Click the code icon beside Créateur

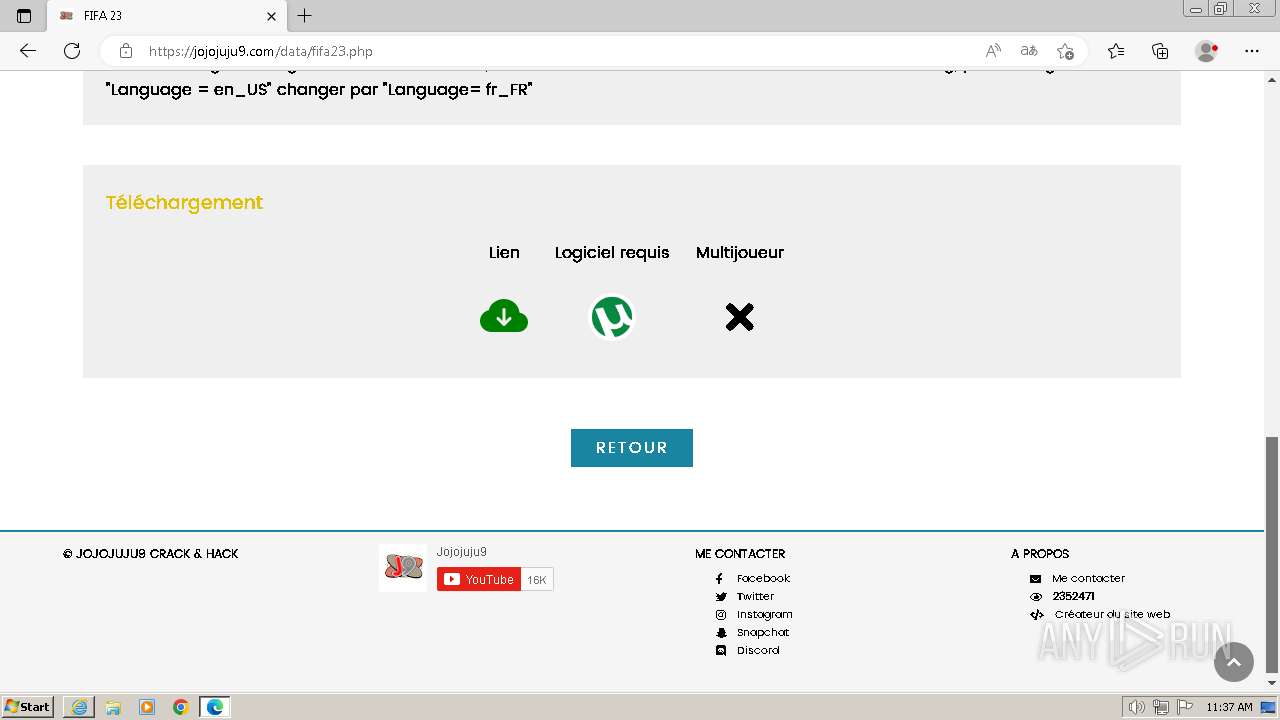coord(1037,615)
